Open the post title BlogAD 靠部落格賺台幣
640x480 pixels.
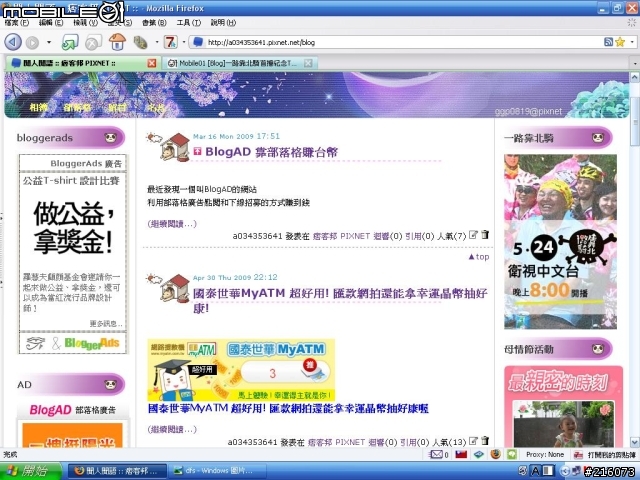coord(271,152)
